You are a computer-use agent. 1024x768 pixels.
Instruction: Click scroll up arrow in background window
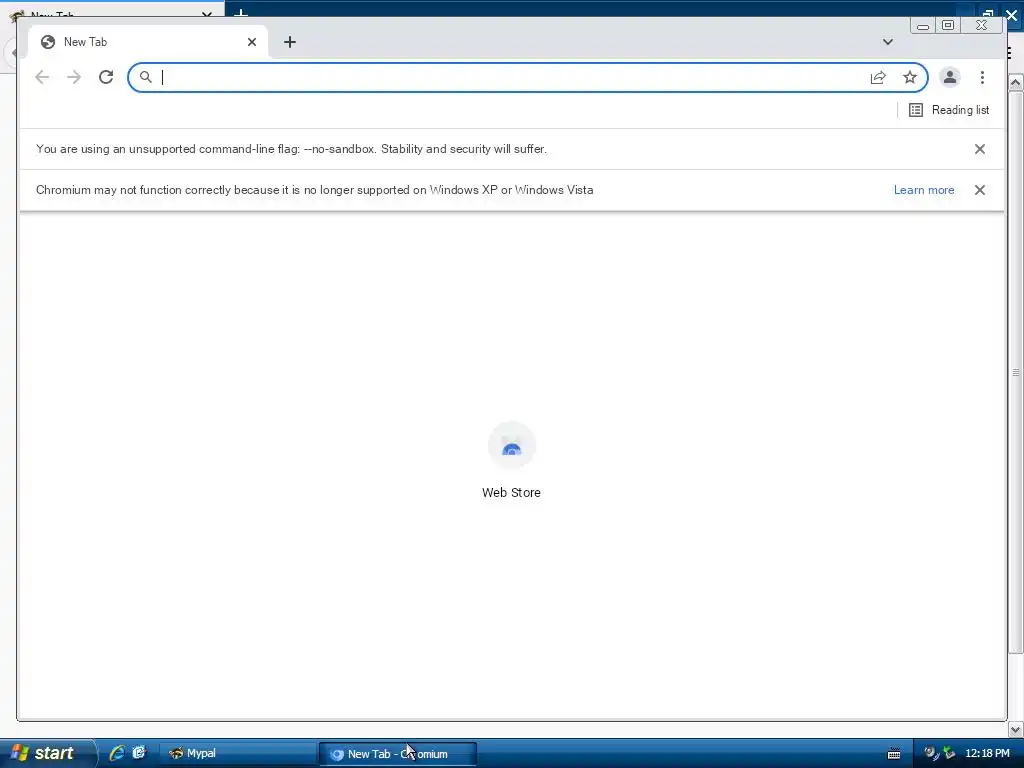[x=1016, y=82]
